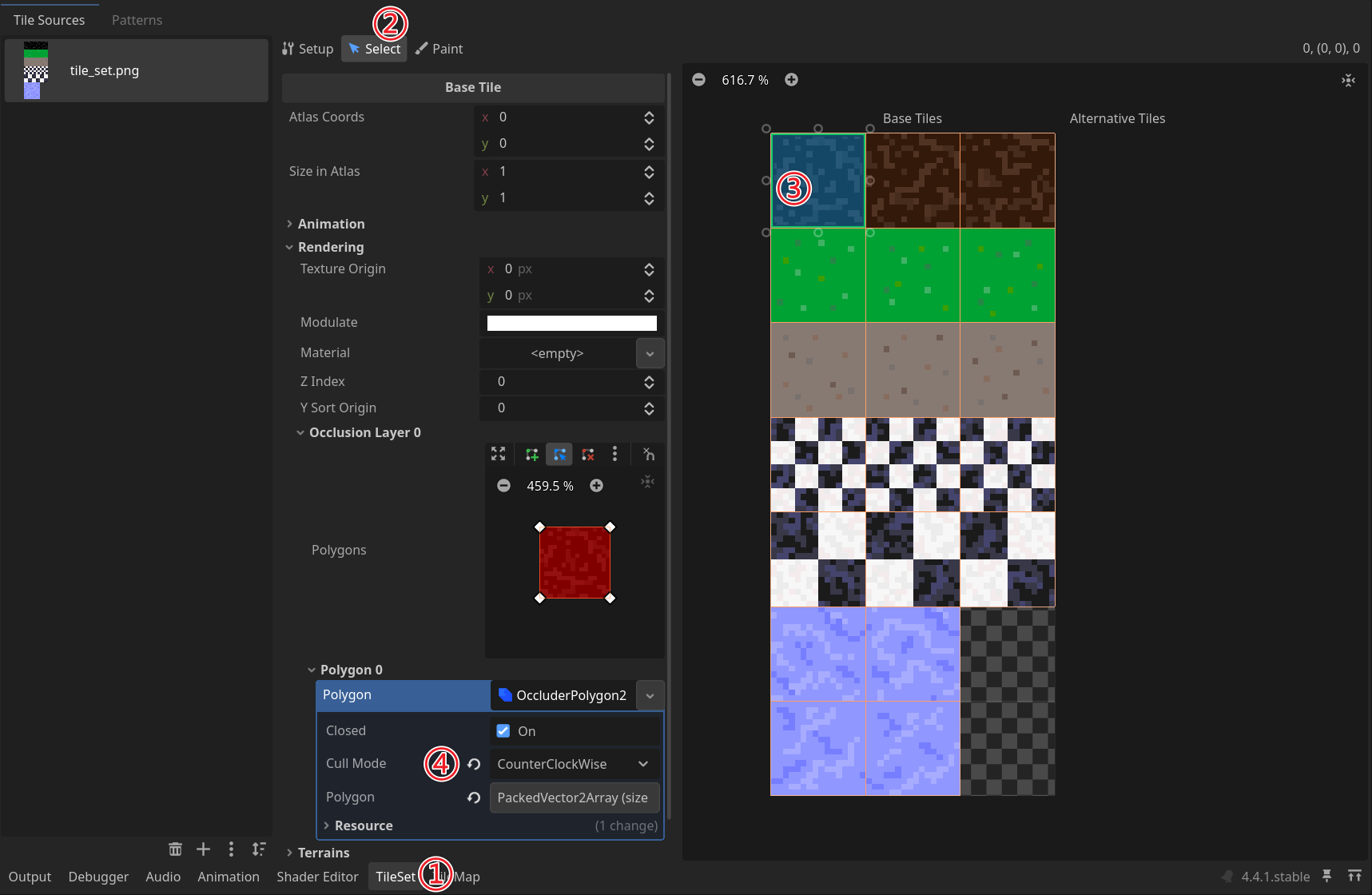Viewport: 1372px width, 895px height.
Task: Open the Modulate color picker
Action: click(572, 323)
